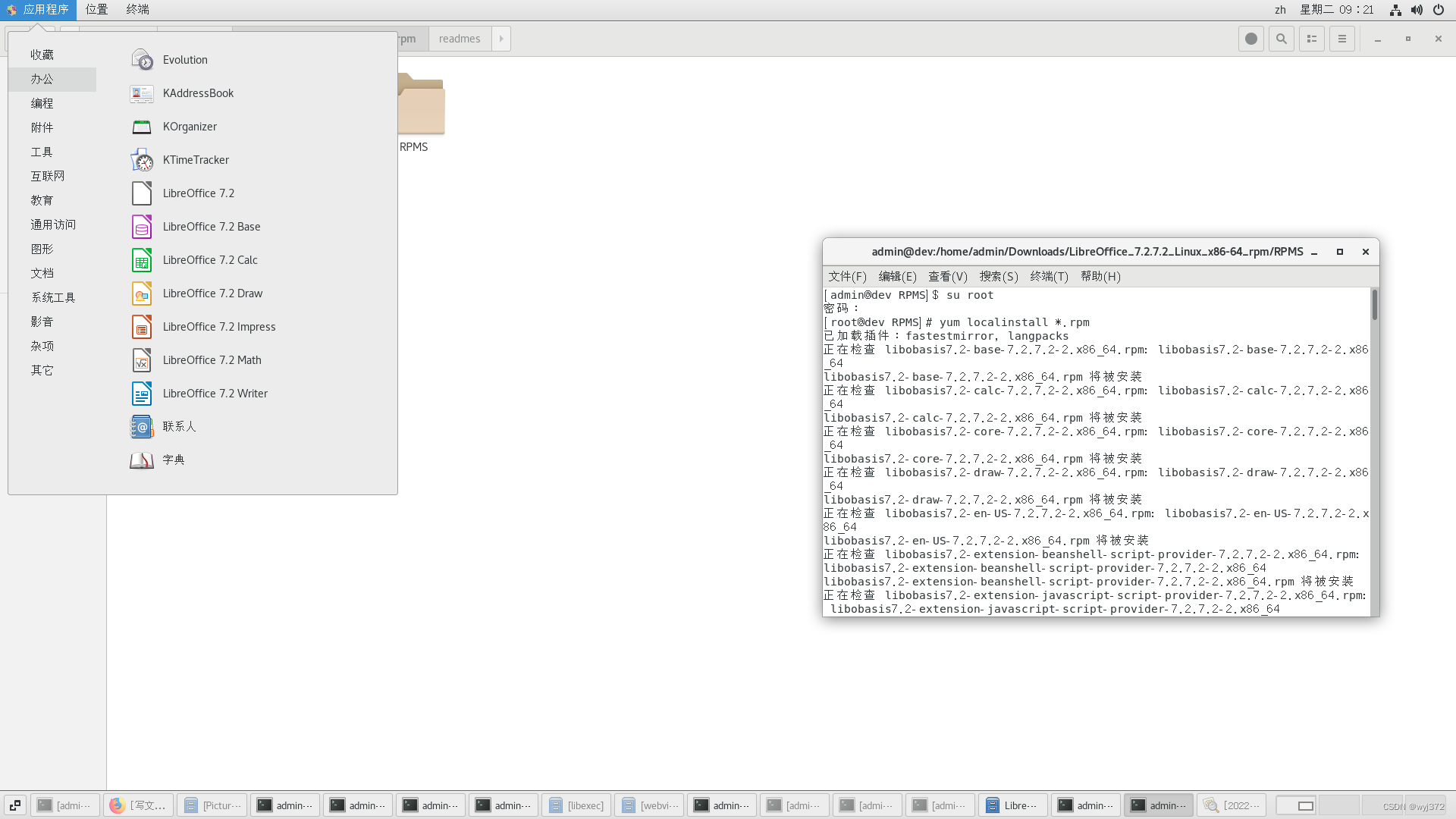Start LibreOffice 7.2 Impress

pos(218,326)
